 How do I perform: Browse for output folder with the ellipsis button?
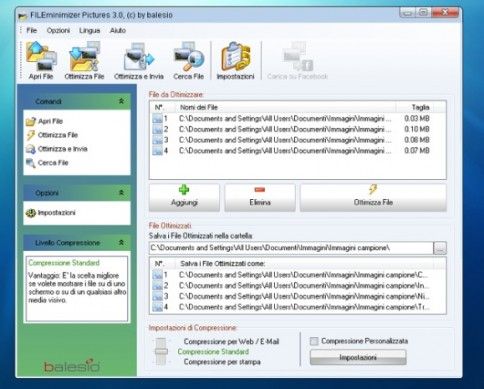pos(440,248)
